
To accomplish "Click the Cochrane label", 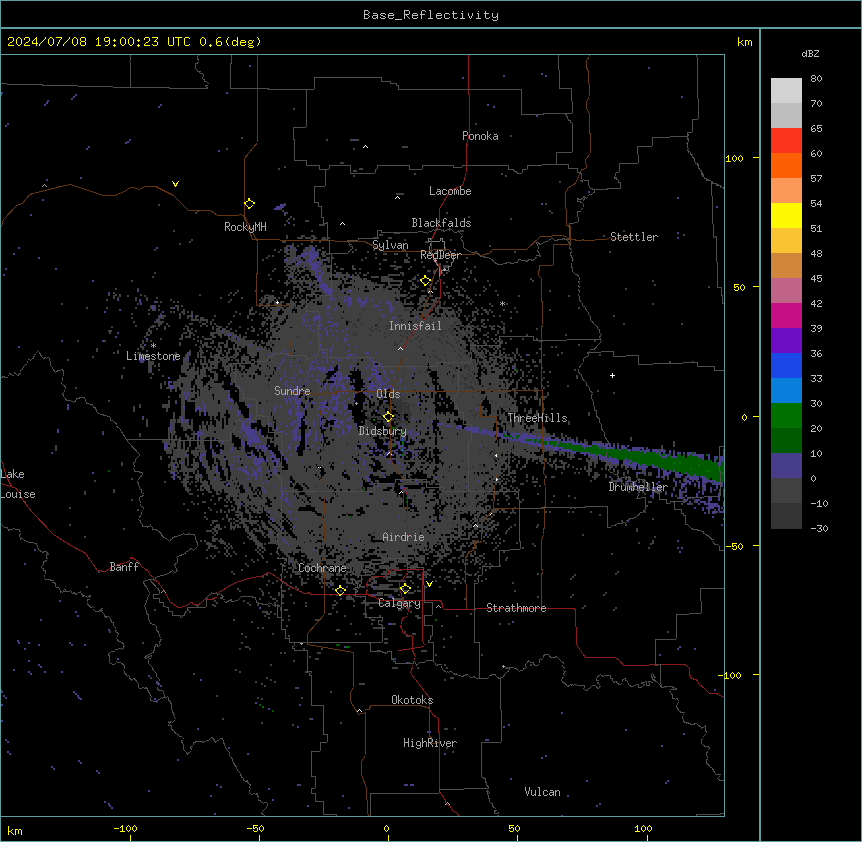I will [322, 568].
